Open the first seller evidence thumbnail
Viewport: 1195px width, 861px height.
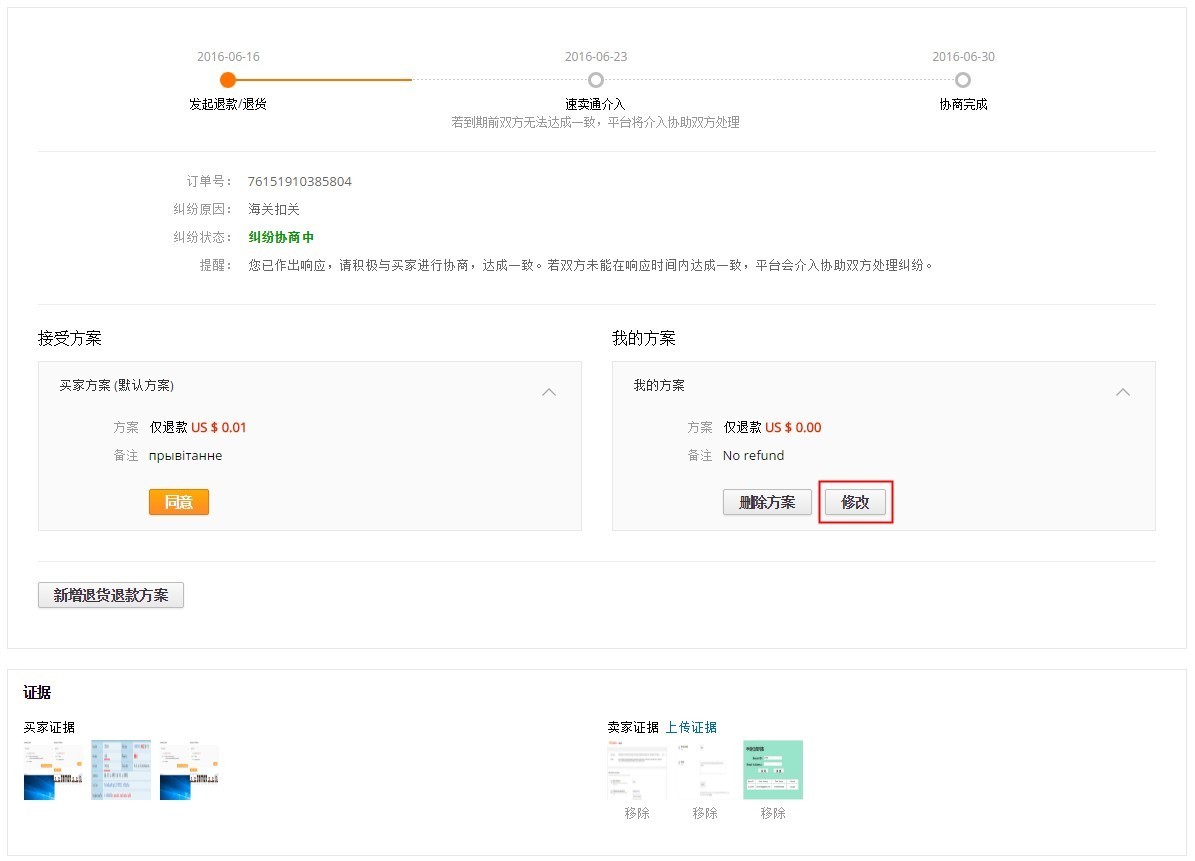click(636, 768)
